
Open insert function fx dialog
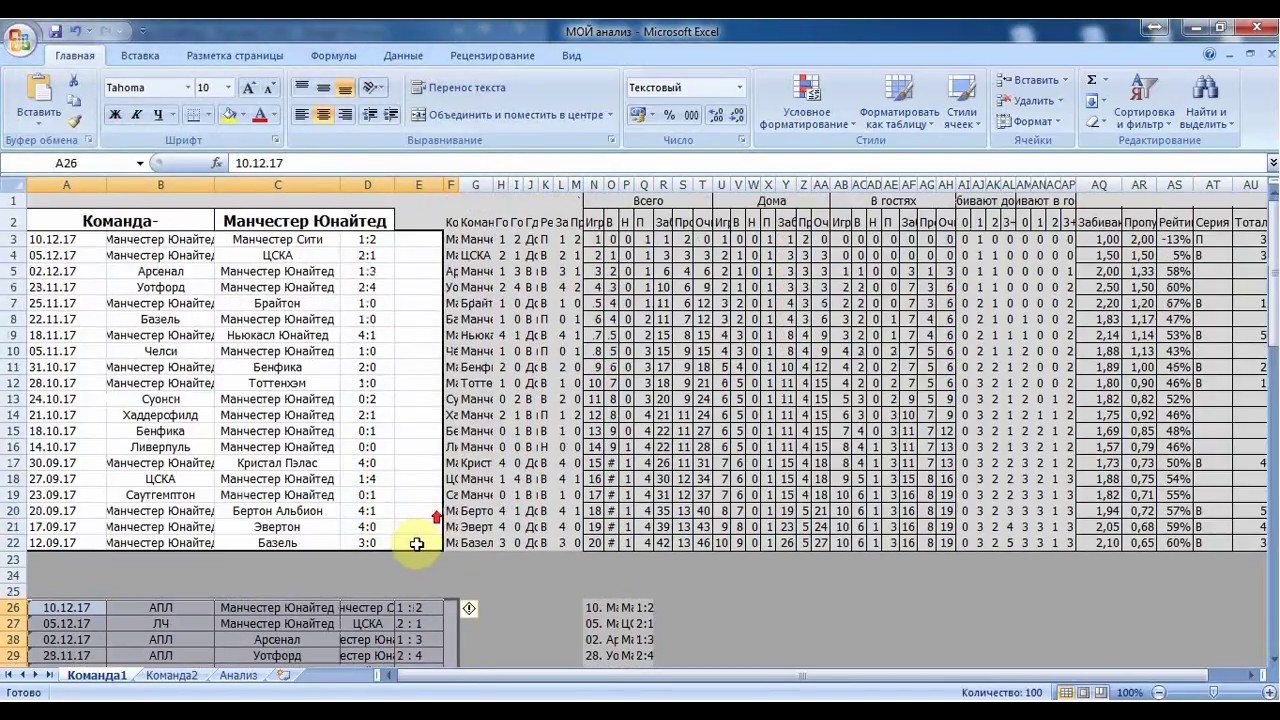coord(217,163)
